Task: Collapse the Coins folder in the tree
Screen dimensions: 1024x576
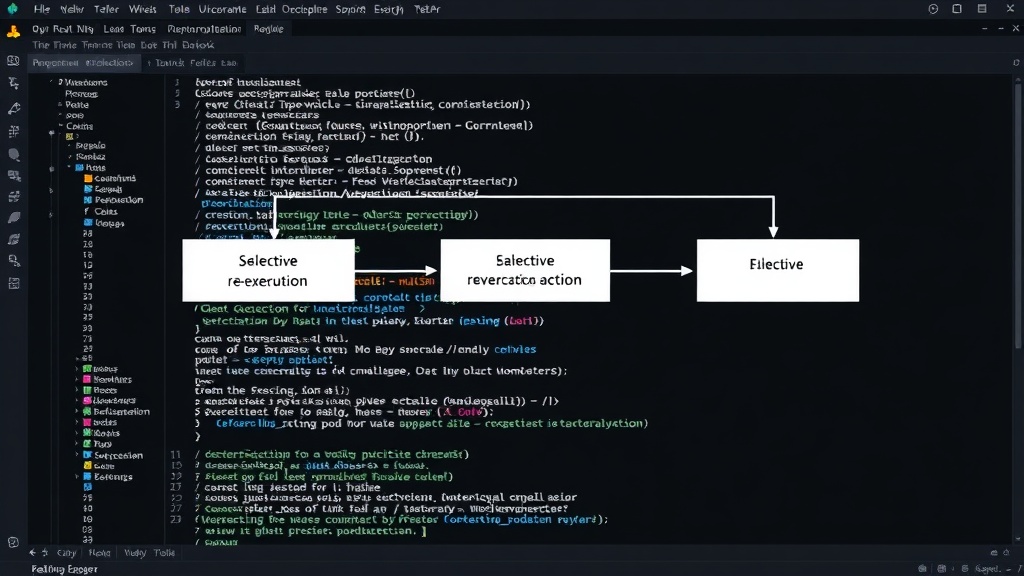Action: [x=60, y=126]
